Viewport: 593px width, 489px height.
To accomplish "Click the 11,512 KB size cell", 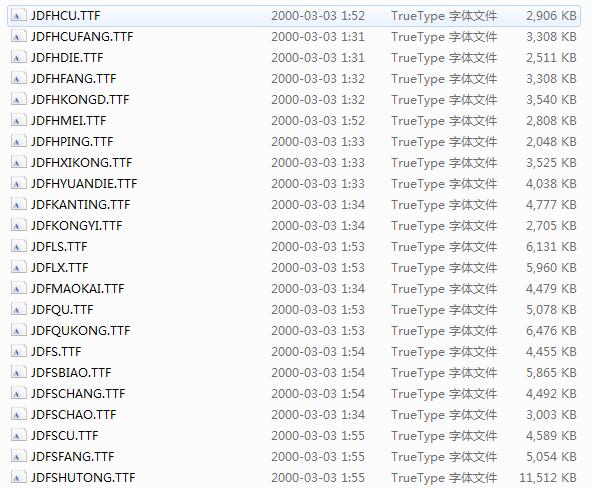I will click(x=548, y=478).
